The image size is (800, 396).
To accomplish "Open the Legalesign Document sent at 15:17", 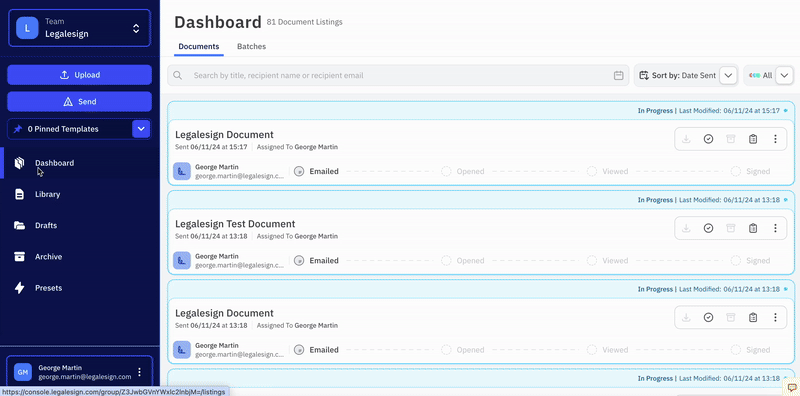I will [x=224, y=135].
